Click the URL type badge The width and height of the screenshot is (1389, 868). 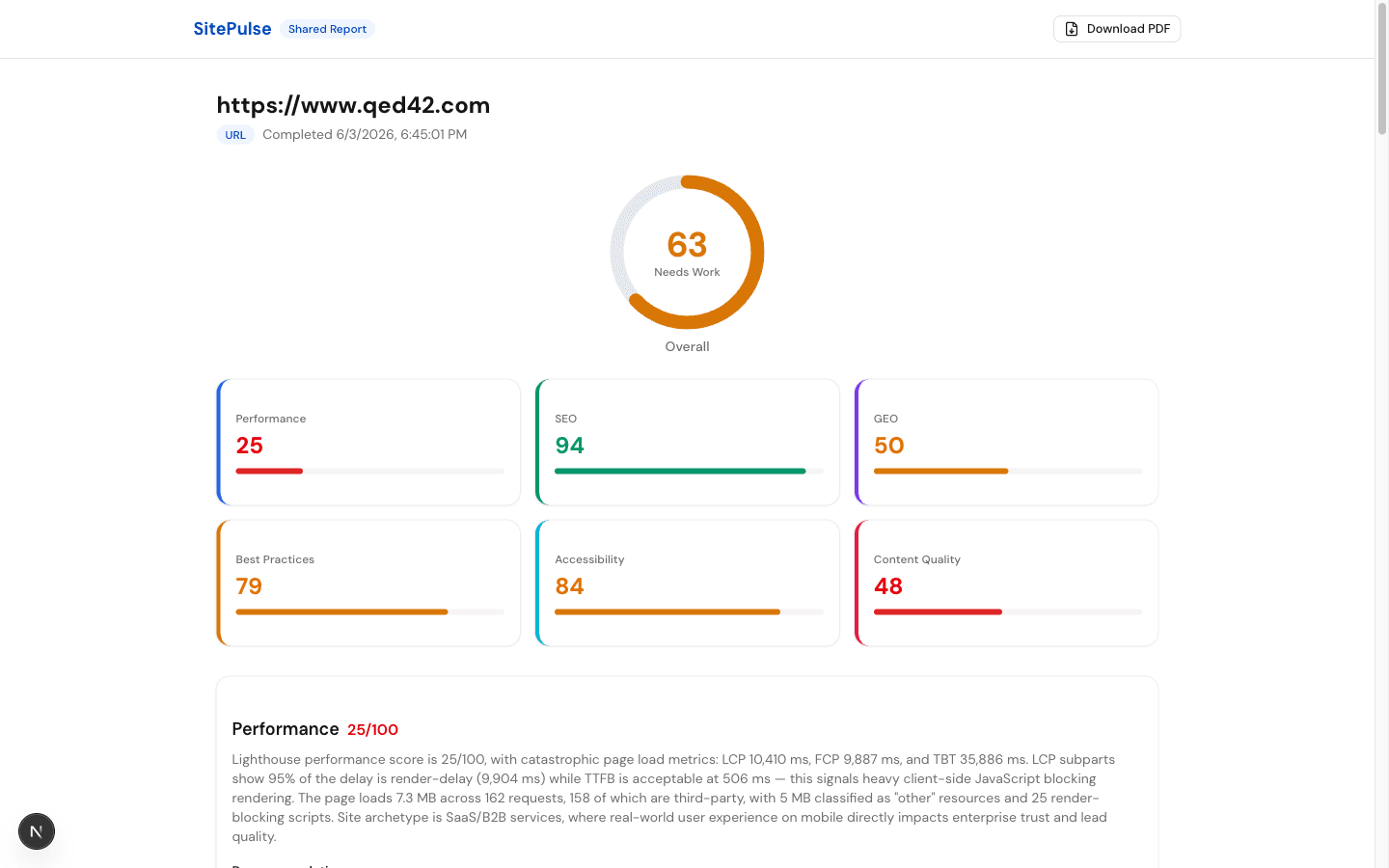[235, 135]
